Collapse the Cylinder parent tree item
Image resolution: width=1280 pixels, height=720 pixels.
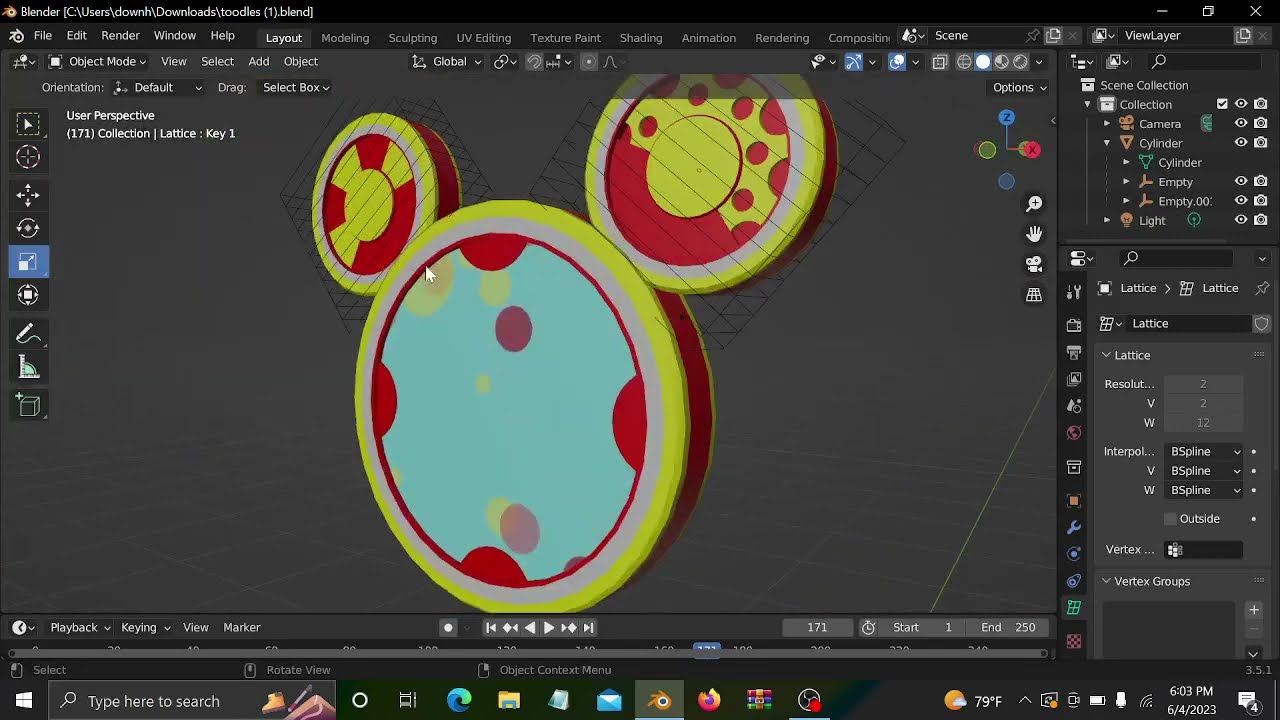(x=1107, y=143)
